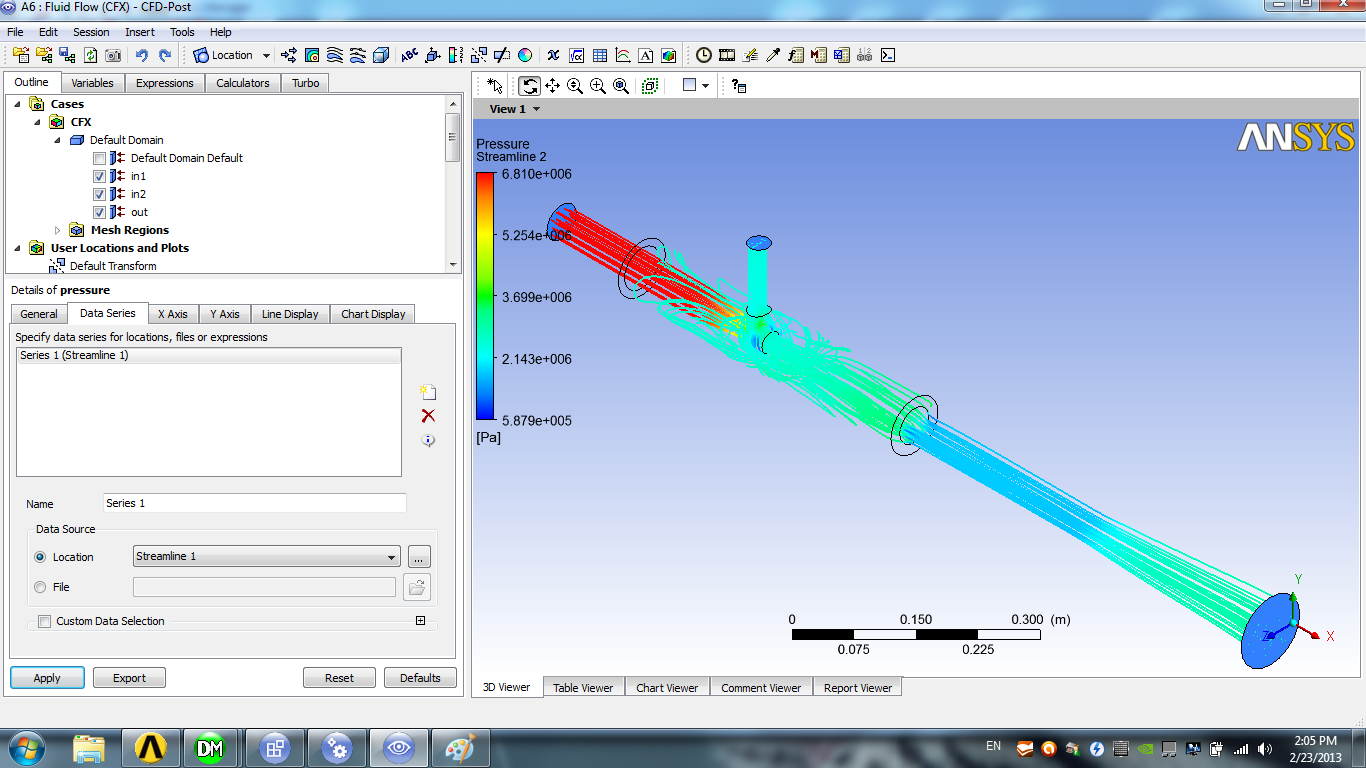Click the Save Picture camera icon

[x=113, y=55]
